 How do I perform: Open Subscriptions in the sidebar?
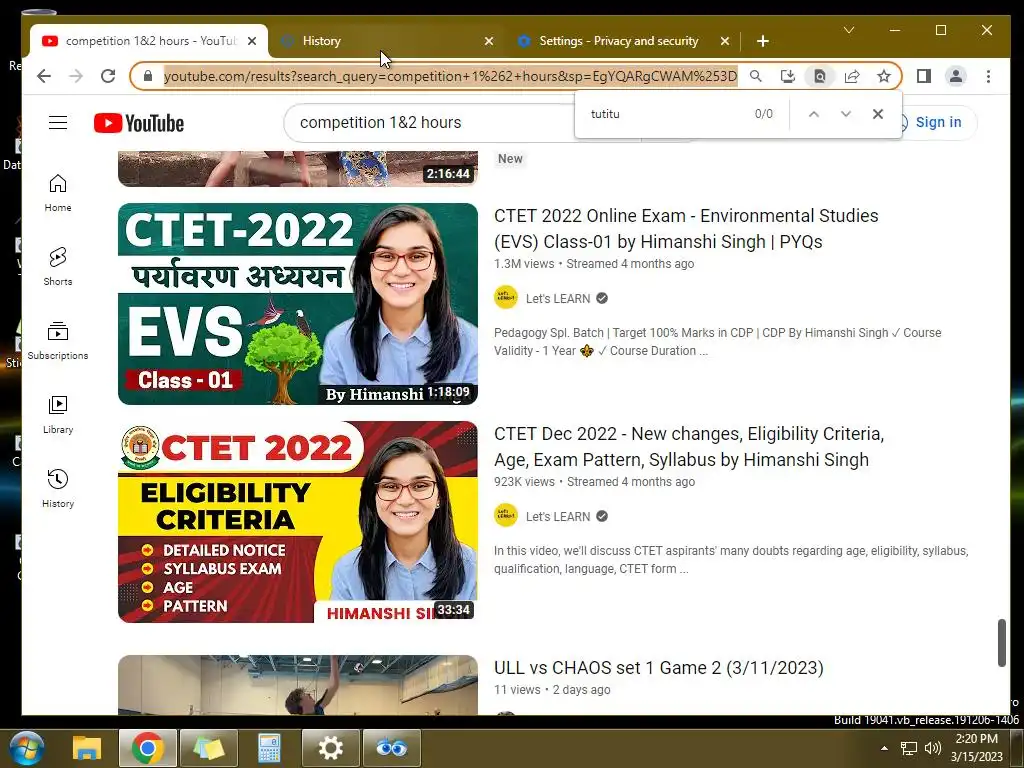tap(58, 341)
